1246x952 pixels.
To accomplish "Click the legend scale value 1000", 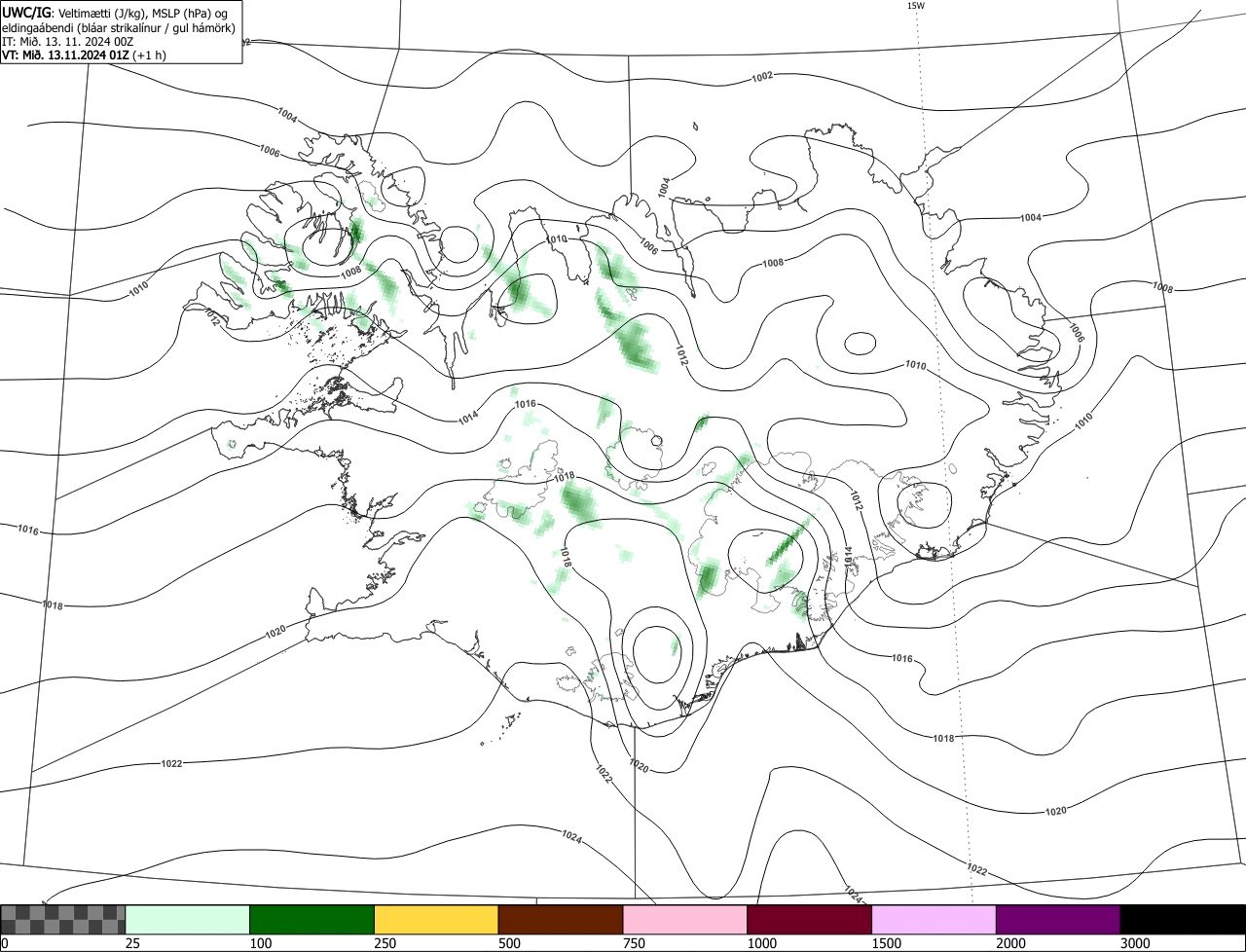I will (x=762, y=943).
